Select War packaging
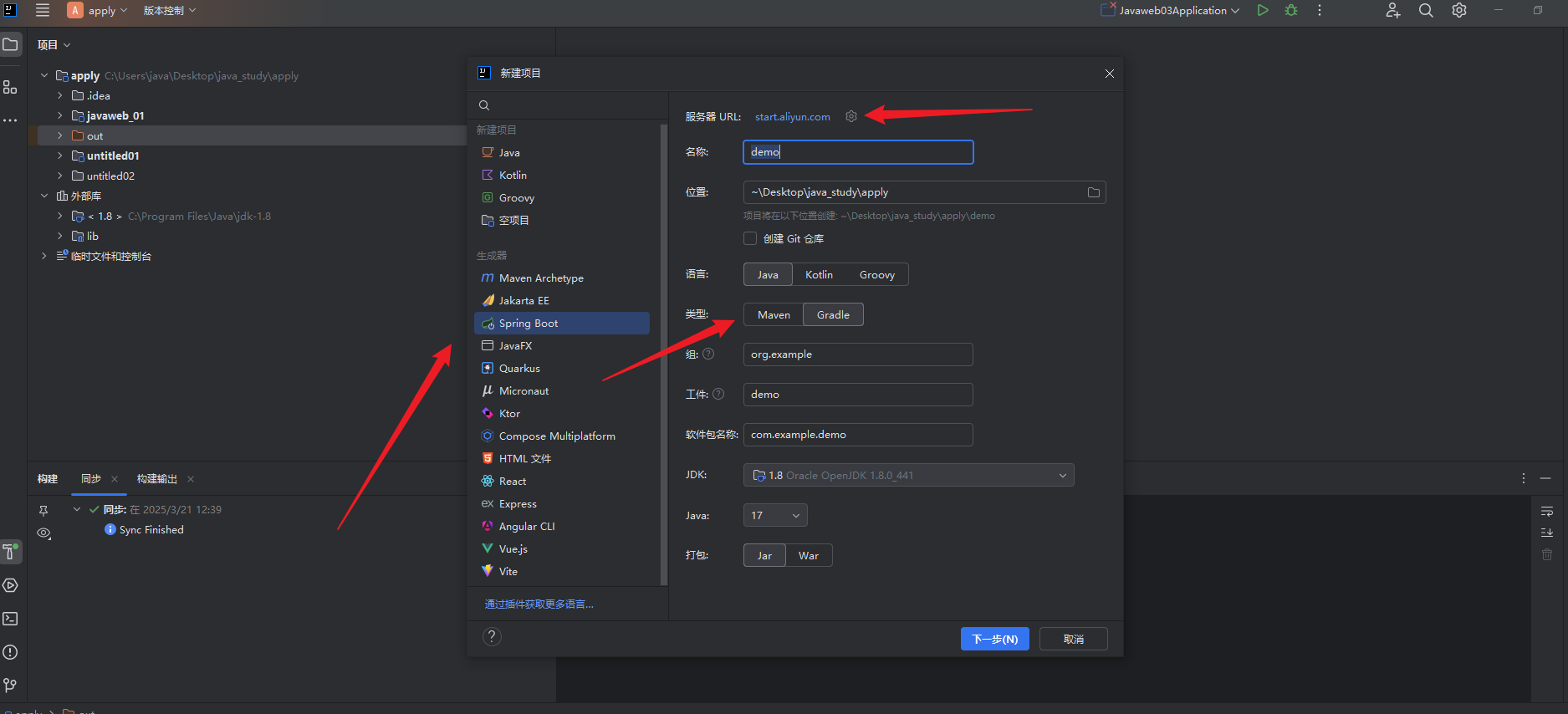 tap(809, 555)
